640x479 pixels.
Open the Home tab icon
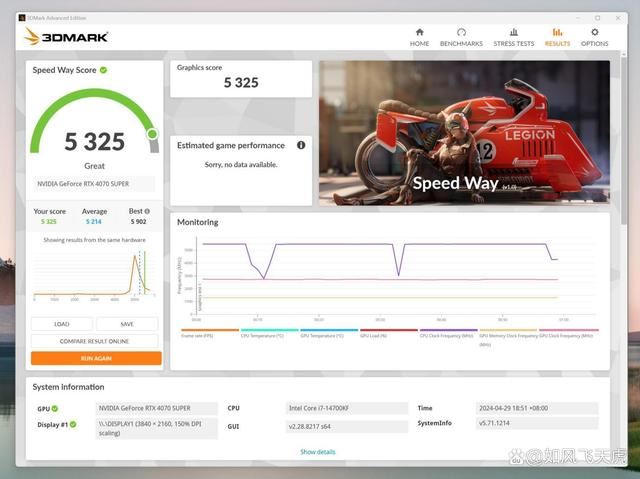419,32
